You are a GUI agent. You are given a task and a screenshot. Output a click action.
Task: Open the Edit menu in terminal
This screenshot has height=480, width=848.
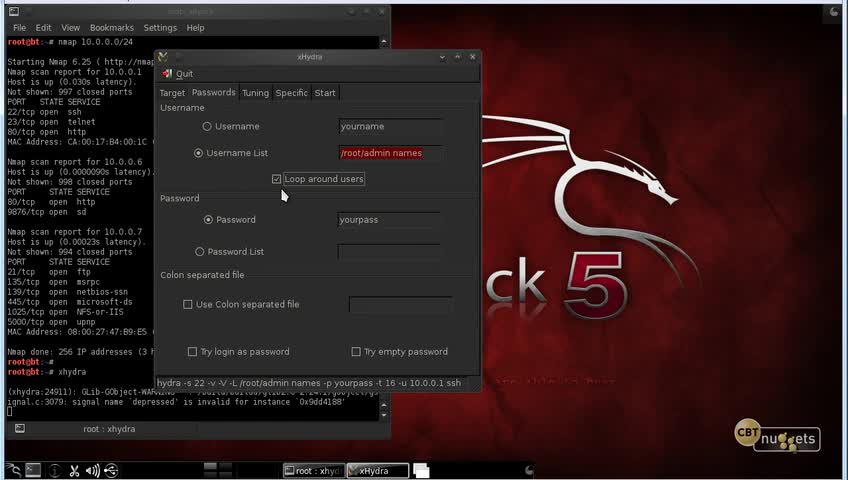pos(43,28)
